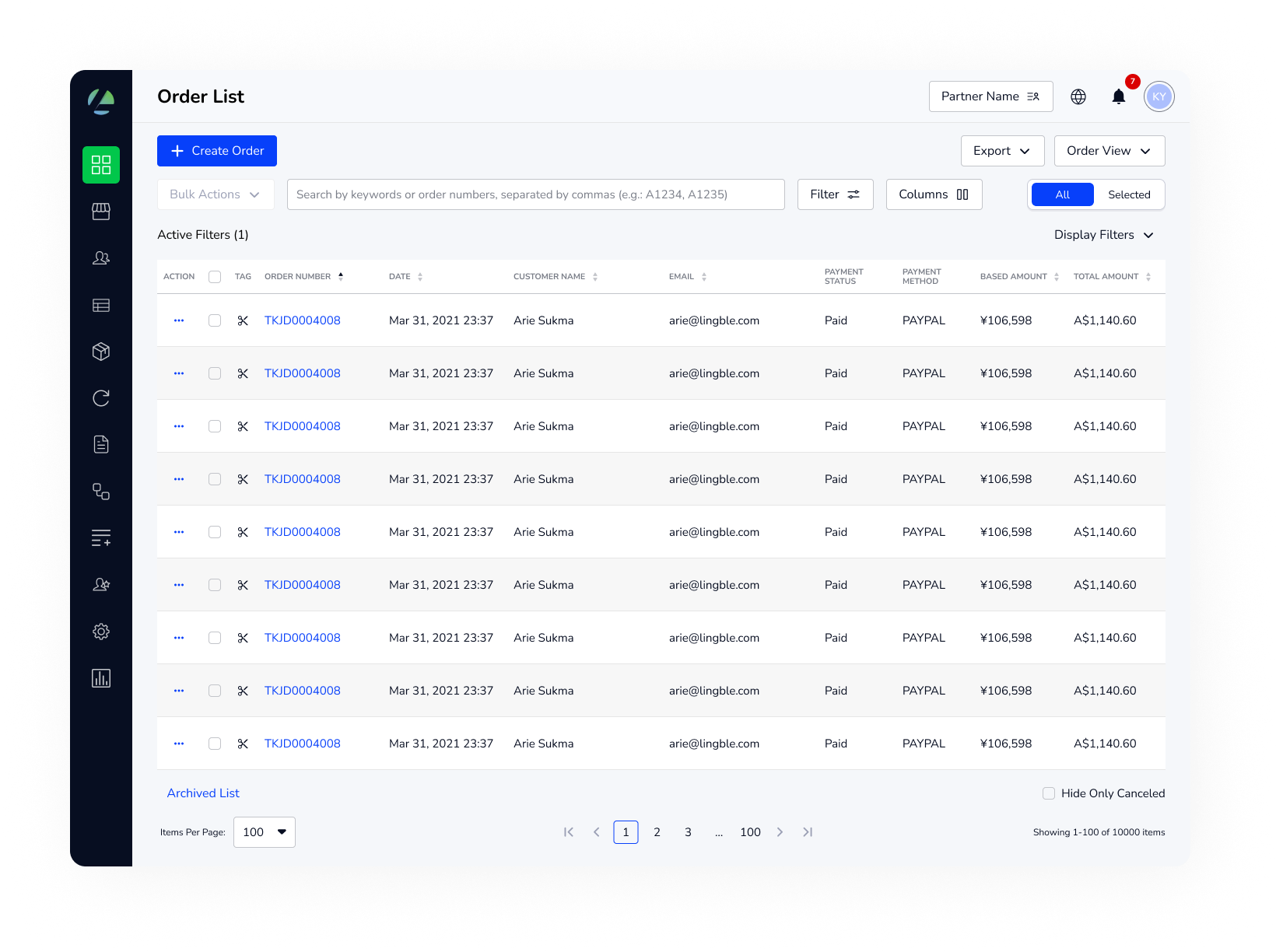
Task: Jump to the last page arrow
Action: click(x=808, y=832)
